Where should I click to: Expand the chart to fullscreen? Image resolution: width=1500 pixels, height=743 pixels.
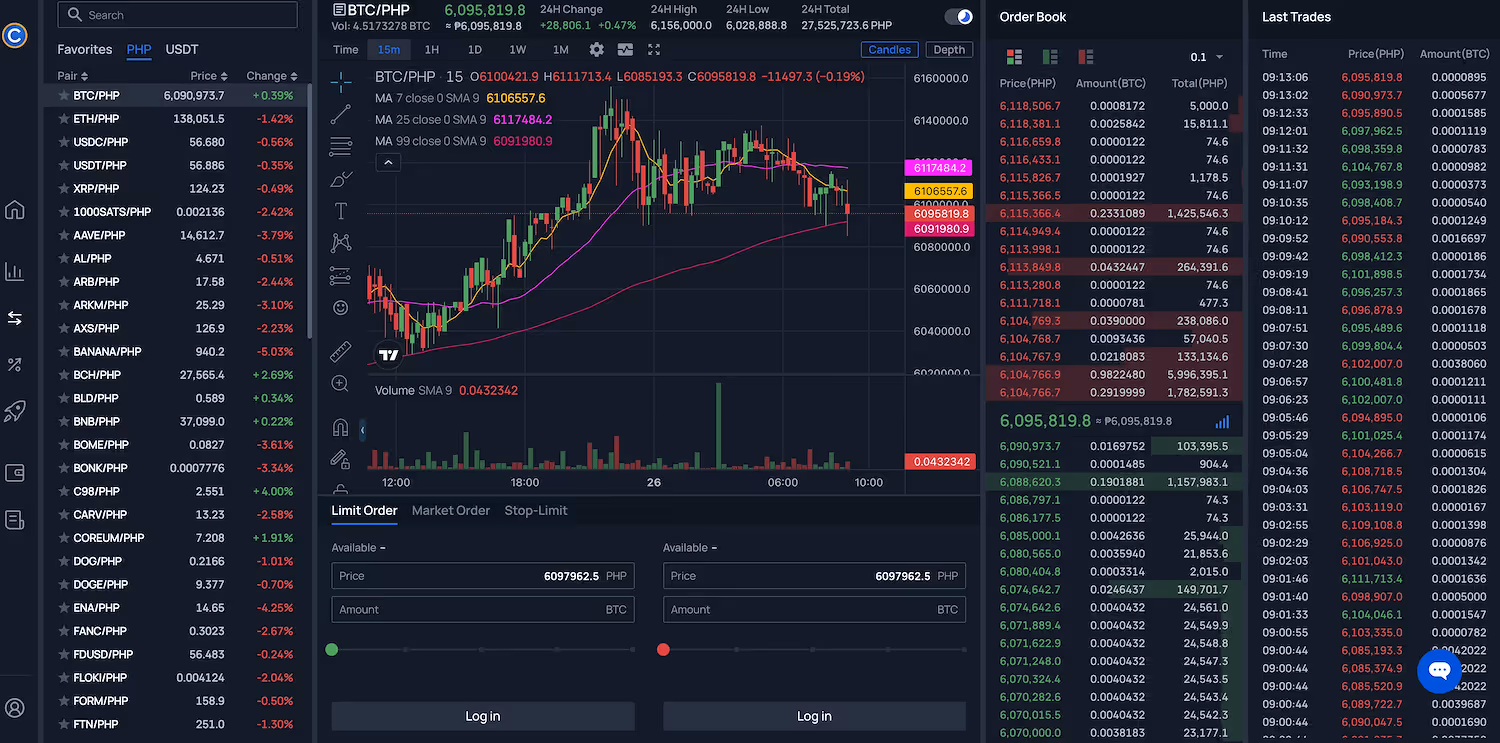pyautogui.click(x=654, y=49)
